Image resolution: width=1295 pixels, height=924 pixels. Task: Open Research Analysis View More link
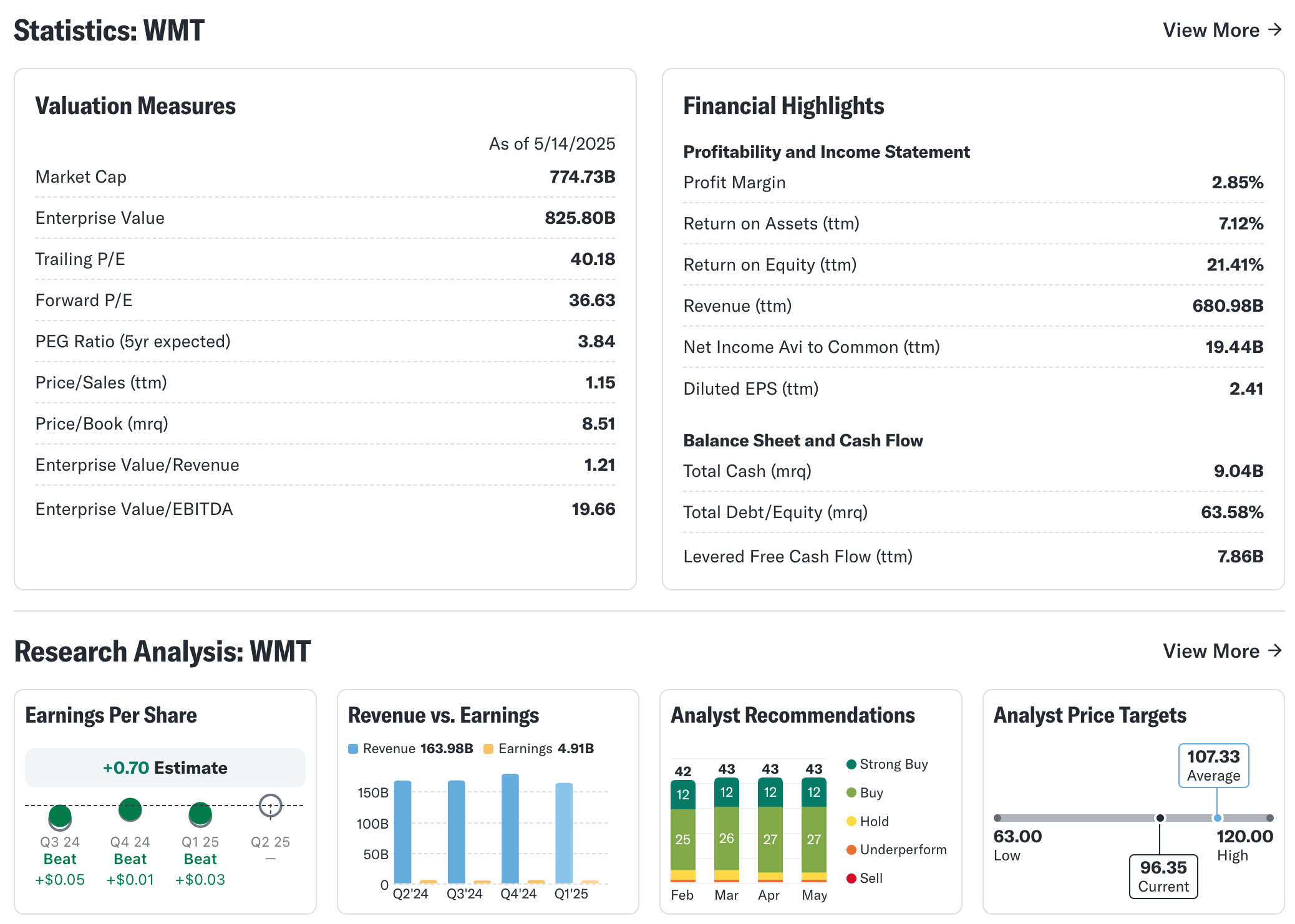pos(1221,651)
